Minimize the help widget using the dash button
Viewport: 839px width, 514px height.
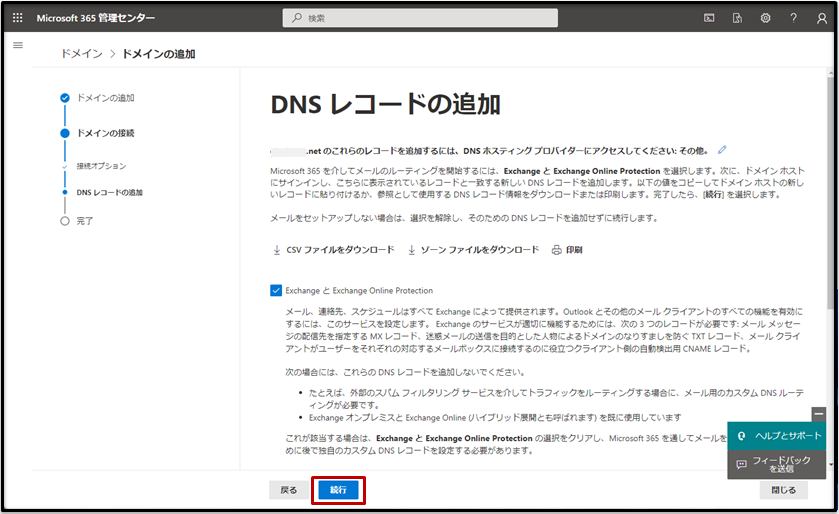pyautogui.click(x=818, y=414)
